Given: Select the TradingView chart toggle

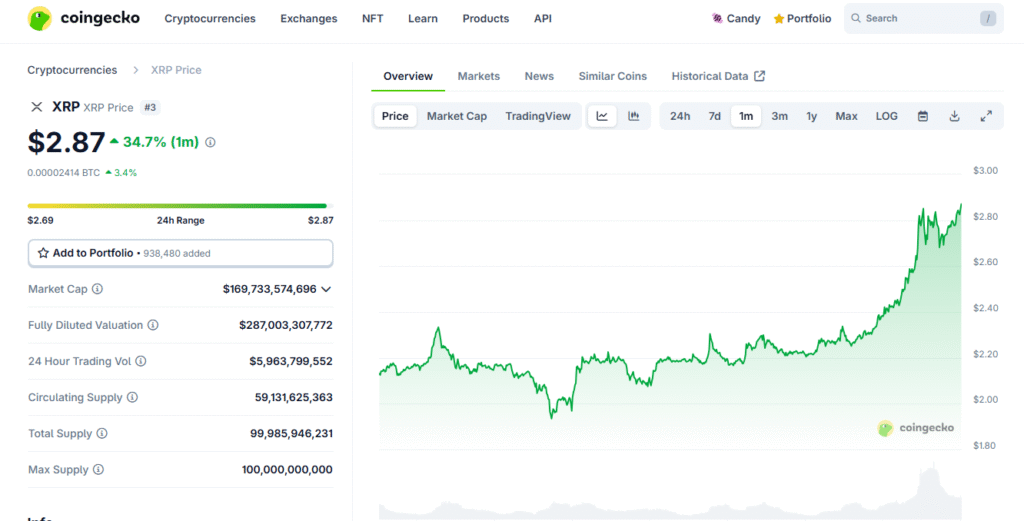Looking at the screenshot, I should point(538,116).
